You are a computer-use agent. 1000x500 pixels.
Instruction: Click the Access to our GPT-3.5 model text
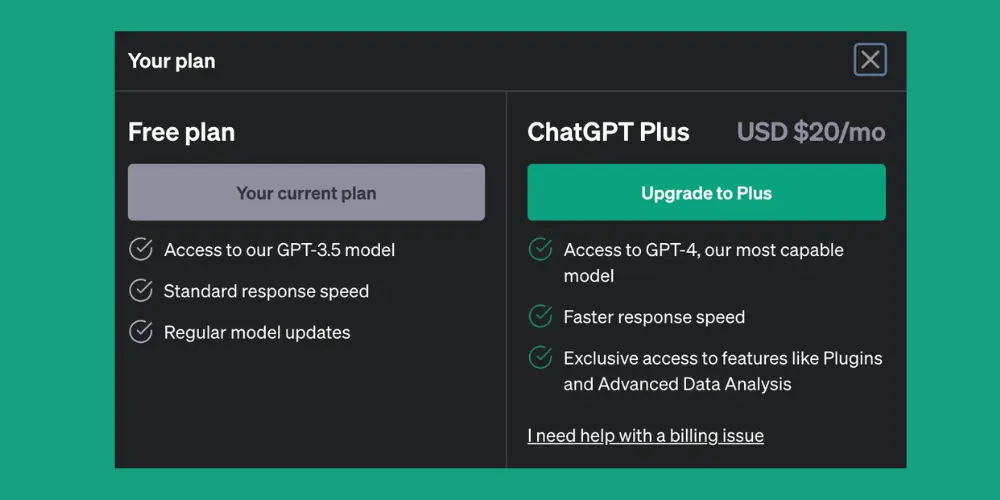point(279,250)
